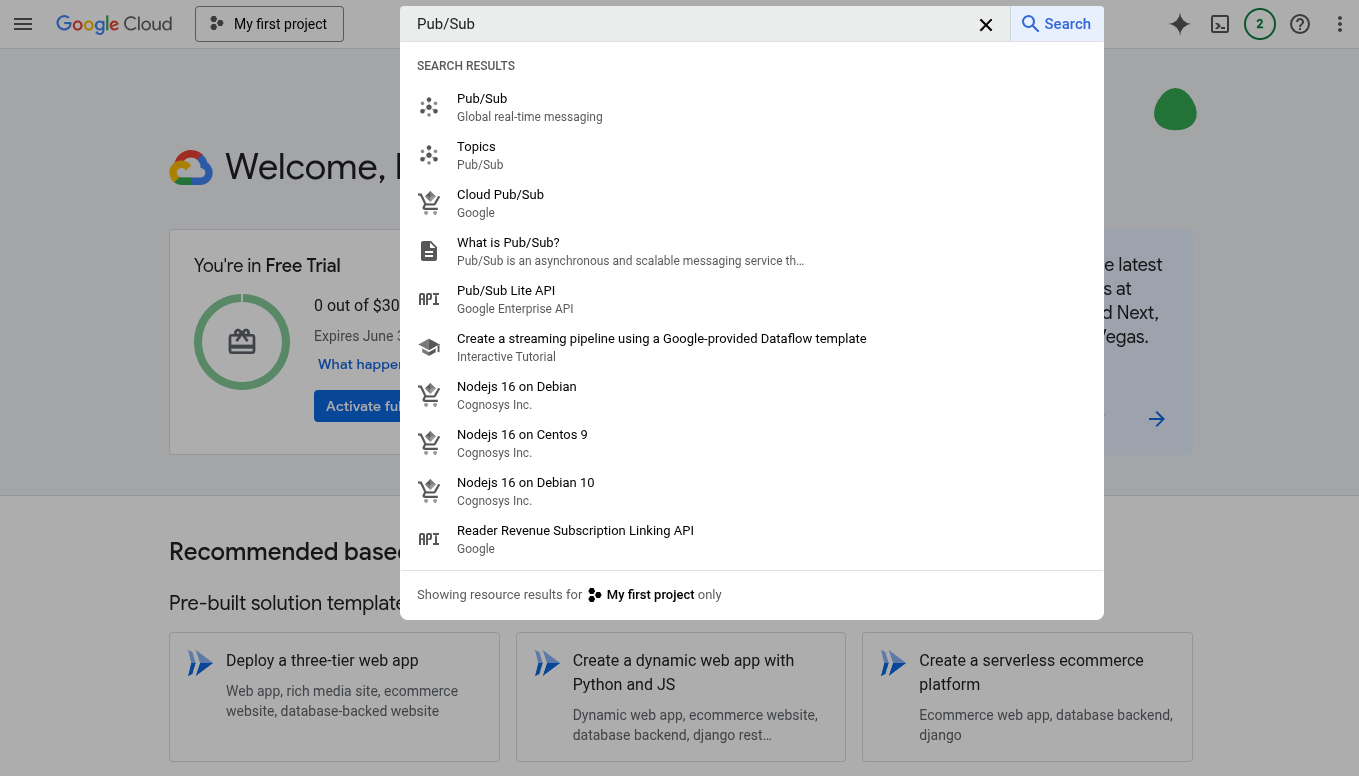The width and height of the screenshot is (1359, 776).
Task: Activate Cloud Shell terminal
Action: pos(1220,23)
